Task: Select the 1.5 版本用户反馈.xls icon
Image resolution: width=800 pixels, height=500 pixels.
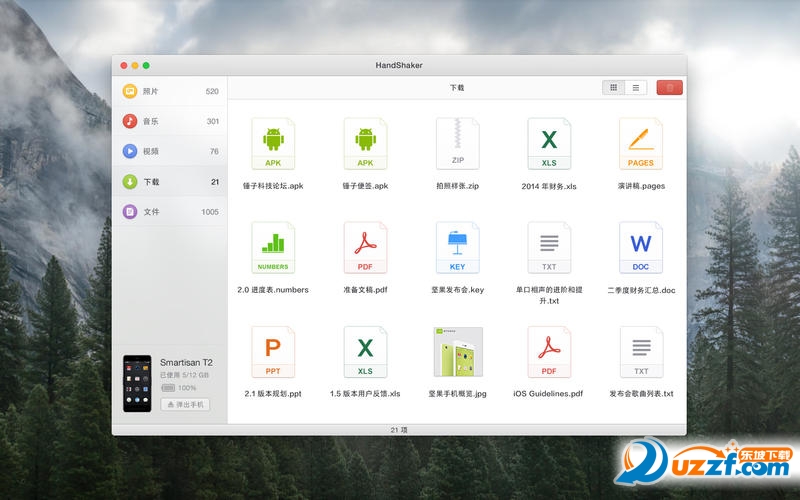Action: click(x=365, y=352)
